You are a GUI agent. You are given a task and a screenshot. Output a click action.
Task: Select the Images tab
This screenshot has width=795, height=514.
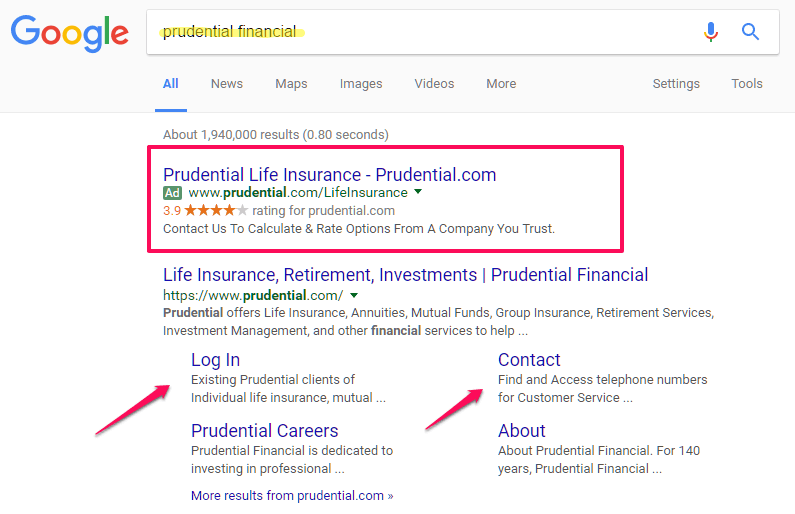[x=360, y=84]
